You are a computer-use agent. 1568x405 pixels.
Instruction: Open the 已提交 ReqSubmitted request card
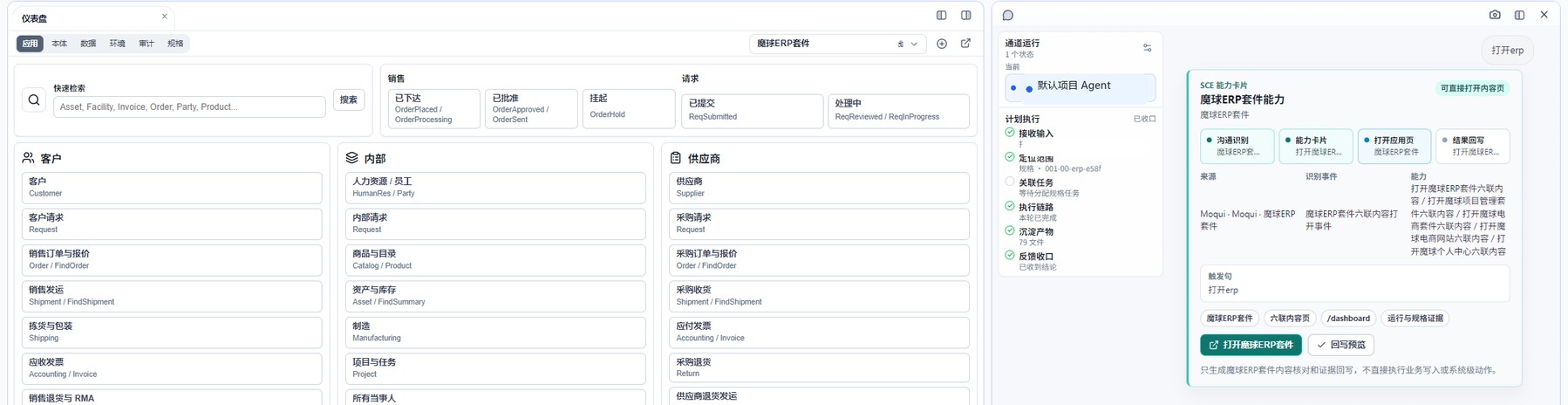tap(753, 111)
